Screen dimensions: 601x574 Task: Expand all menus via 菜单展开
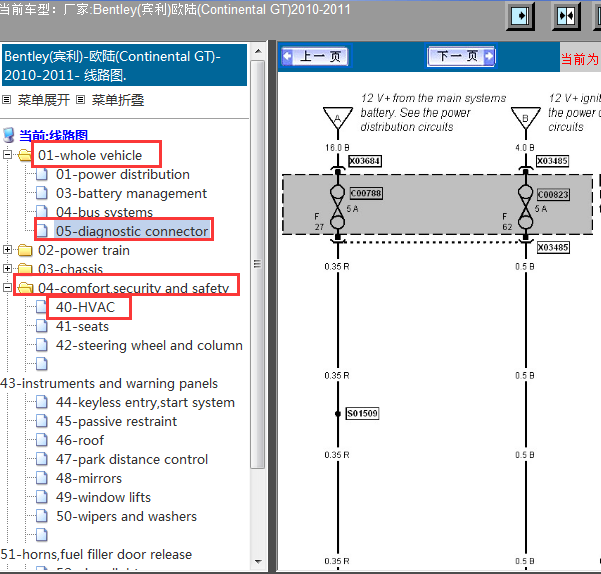(44, 100)
